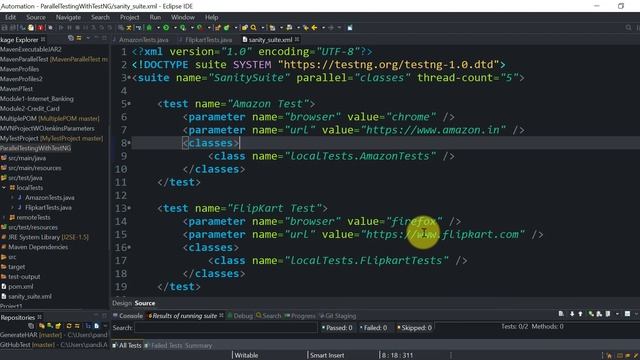Image resolution: width=640 pixels, height=360 pixels.
Task: Click the Search input field in TestNG results
Action: tap(226, 327)
